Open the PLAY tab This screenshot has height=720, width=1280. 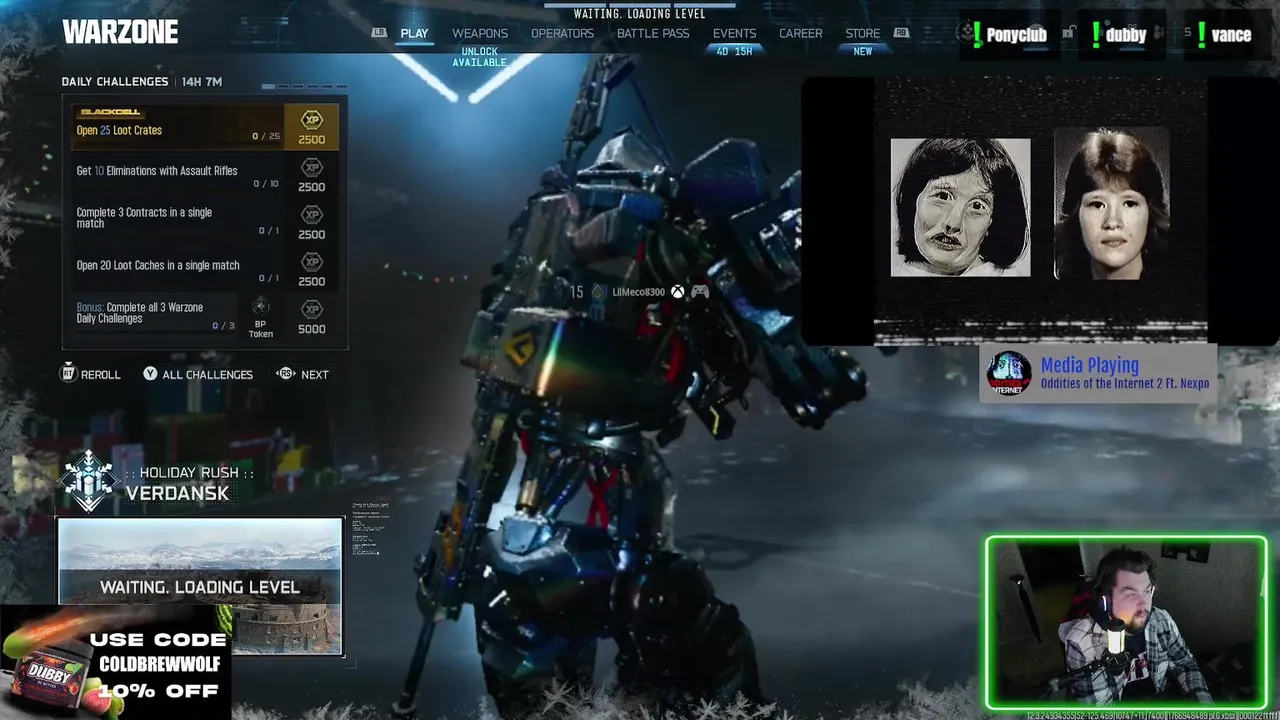pos(414,33)
